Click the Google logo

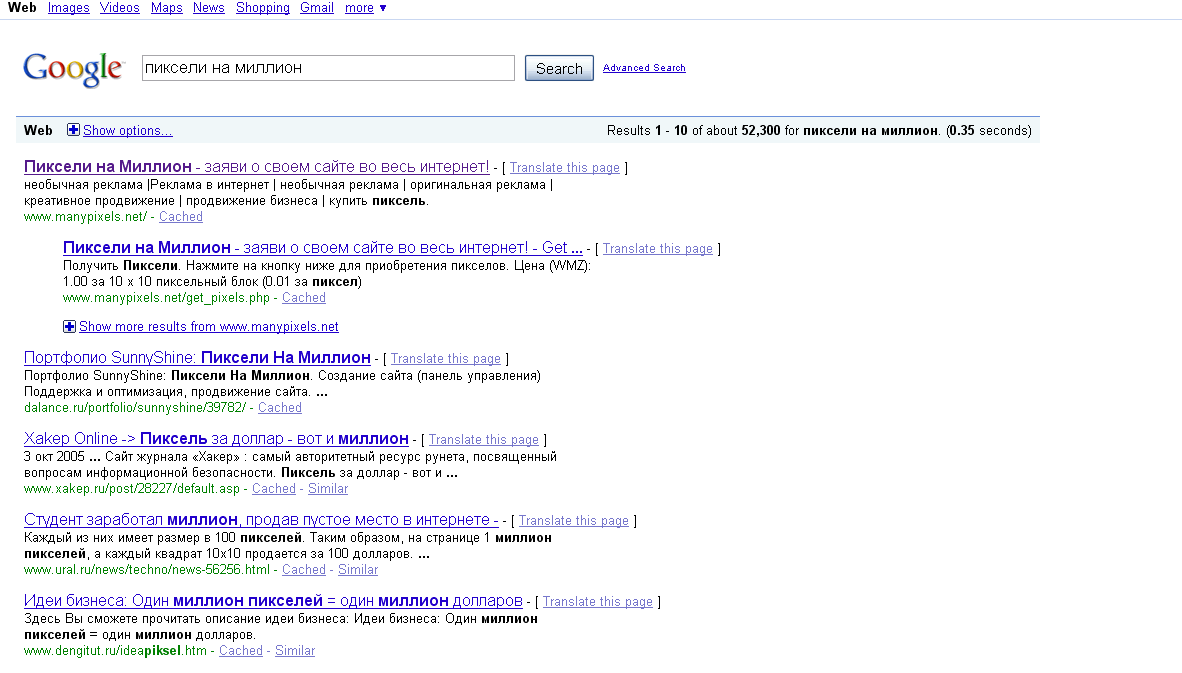(x=73, y=68)
